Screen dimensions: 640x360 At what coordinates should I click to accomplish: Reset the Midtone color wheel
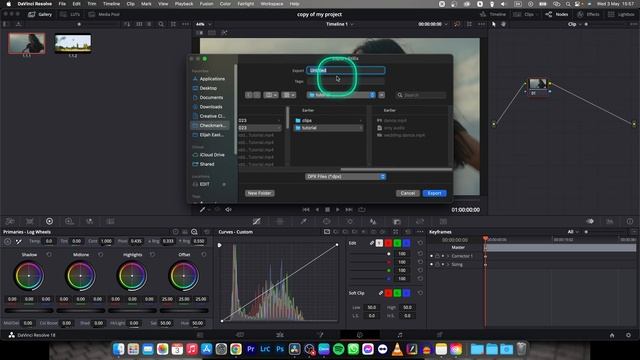pyautogui.click(x=100, y=254)
